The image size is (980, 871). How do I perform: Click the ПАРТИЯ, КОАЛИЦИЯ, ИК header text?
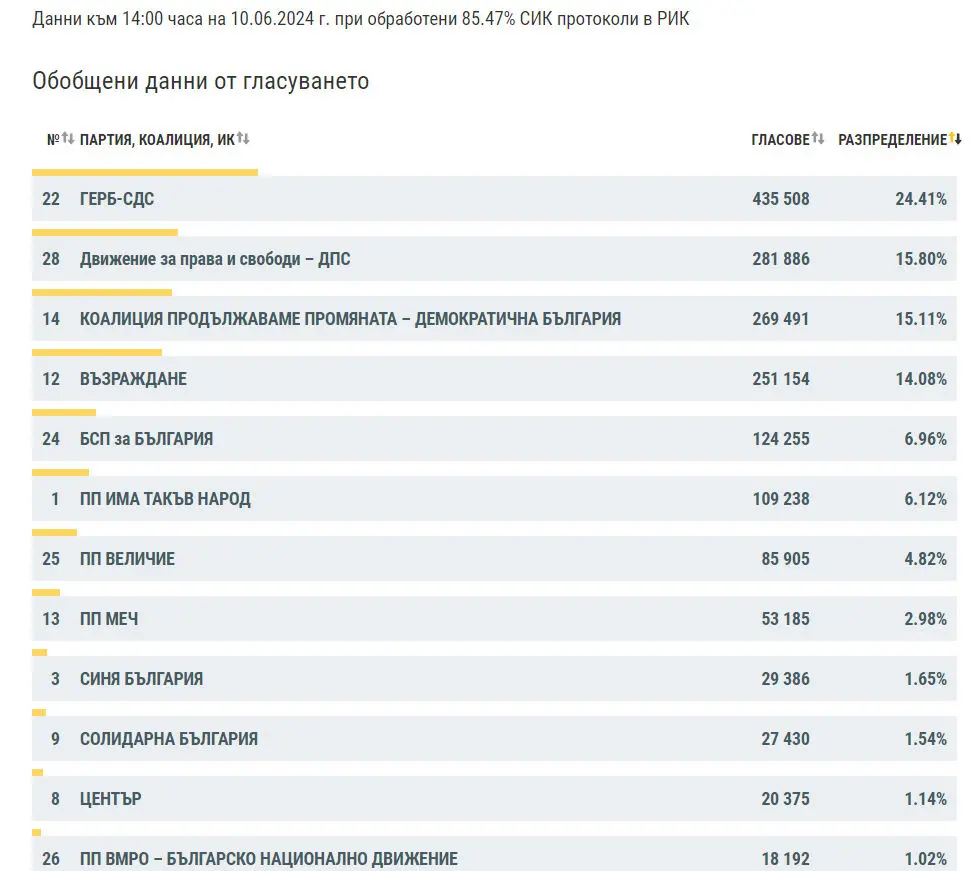[x=157, y=140]
